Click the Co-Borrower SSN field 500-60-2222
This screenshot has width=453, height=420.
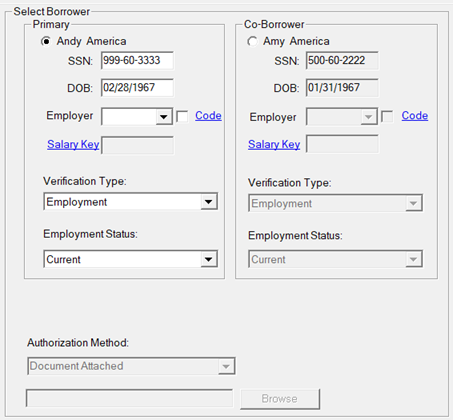(x=342, y=60)
